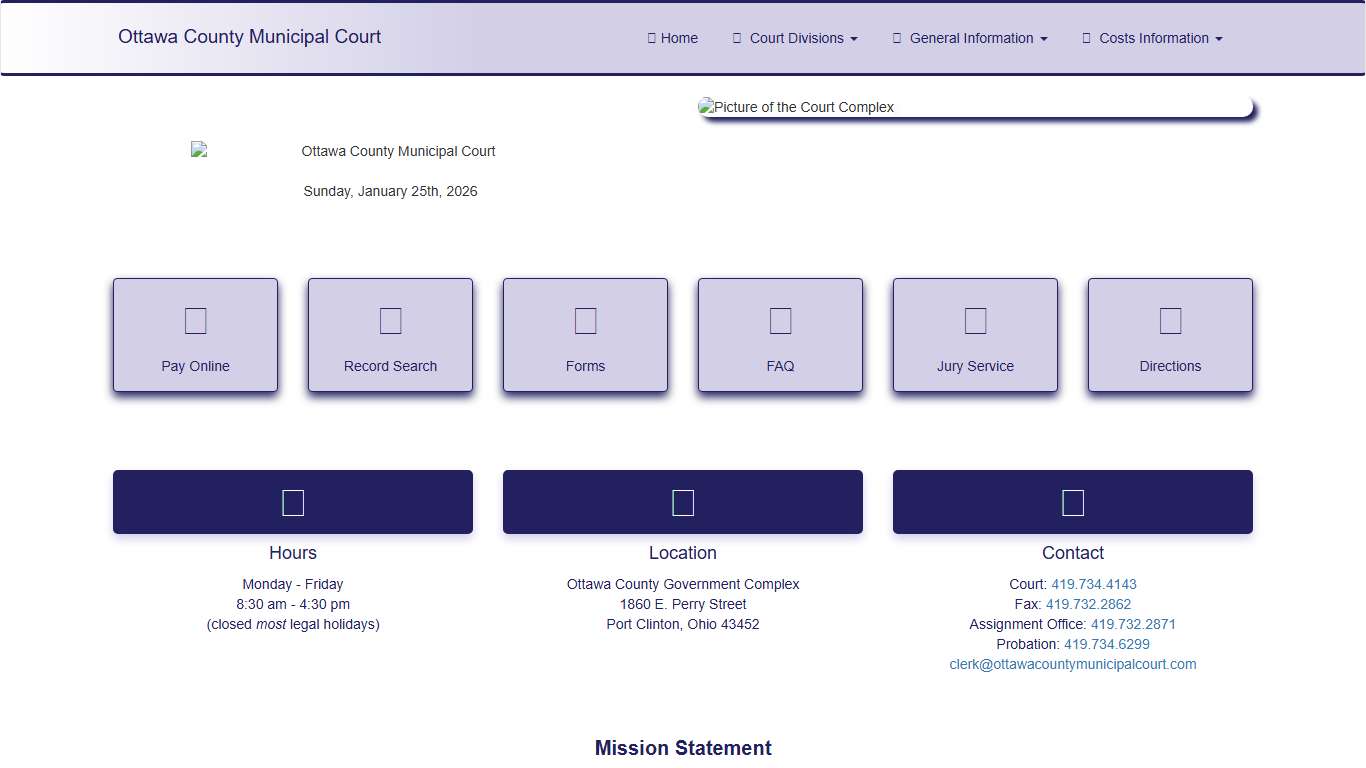Image resolution: width=1366 pixels, height=768 pixels.
Task: Open the FAQ tile
Action: tap(780, 335)
